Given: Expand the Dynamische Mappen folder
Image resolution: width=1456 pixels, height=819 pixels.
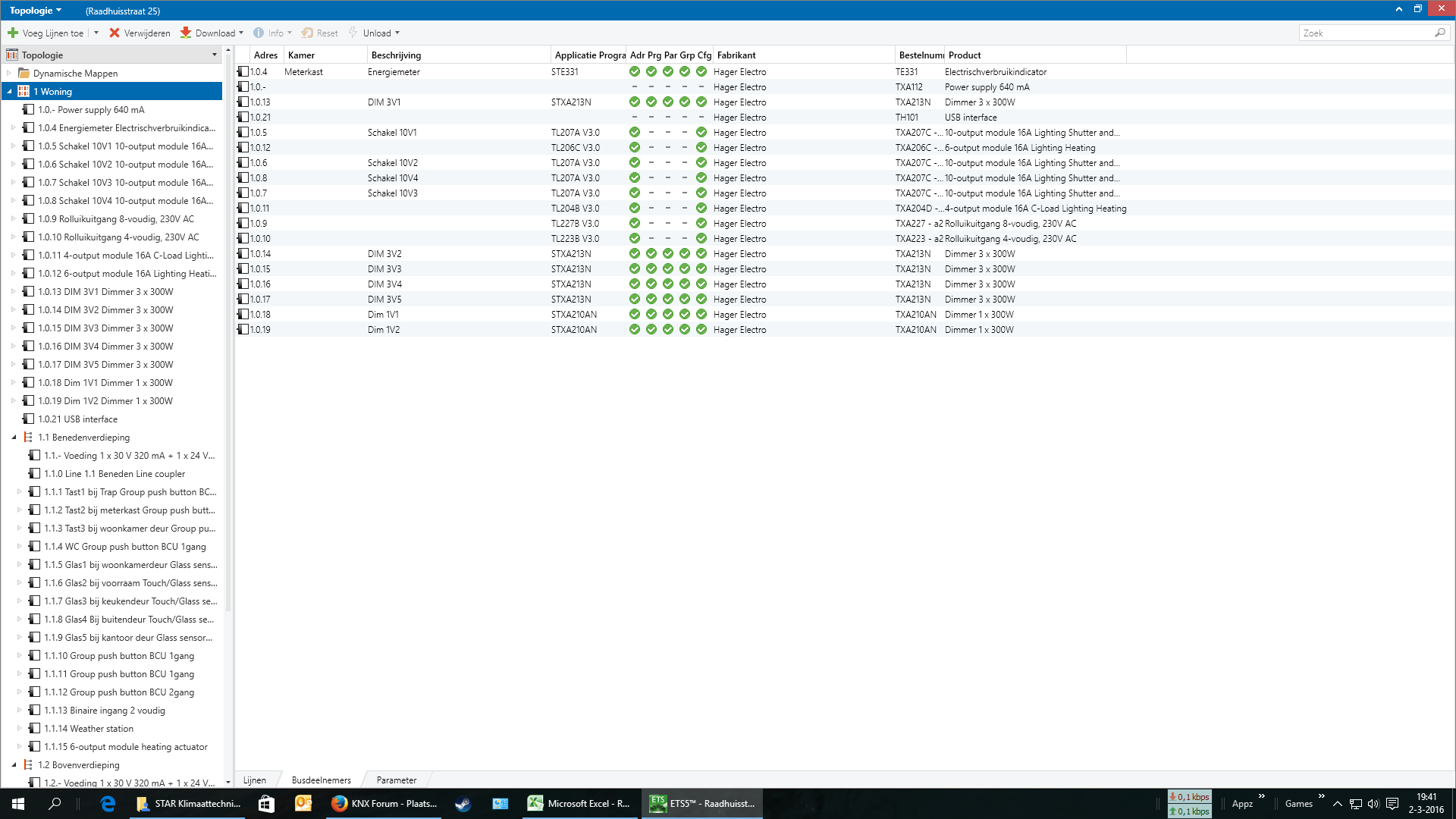Looking at the screenshot, I should click(x=9, y=73).
